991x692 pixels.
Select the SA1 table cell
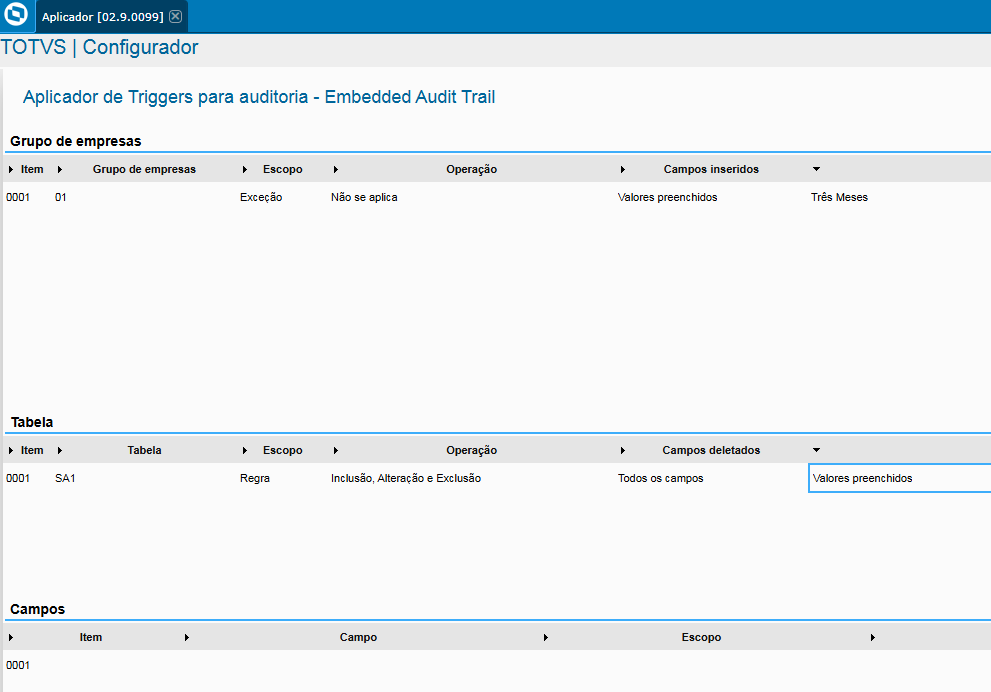[65, 478]
